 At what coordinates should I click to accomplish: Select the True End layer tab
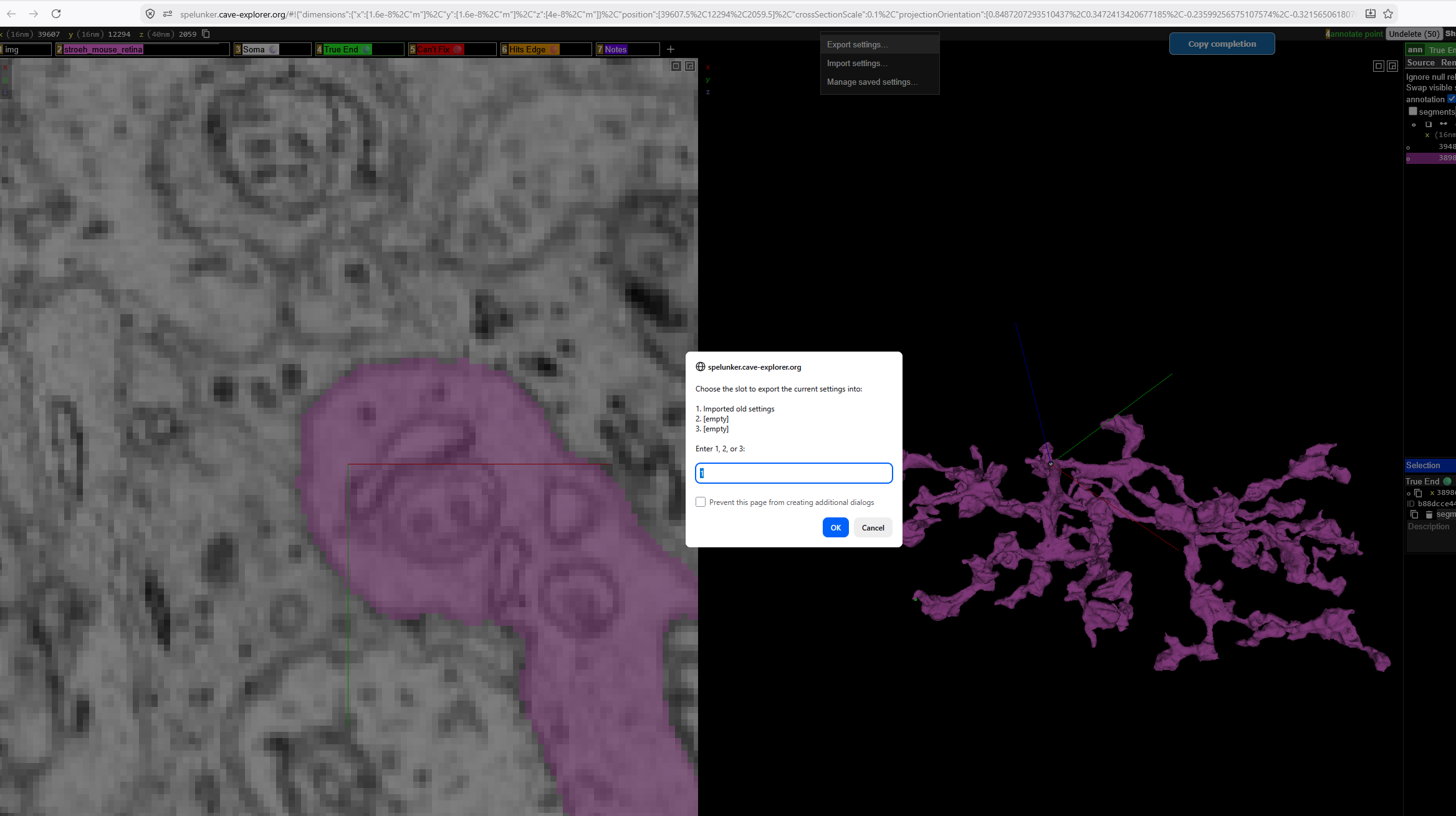[341, 49]
